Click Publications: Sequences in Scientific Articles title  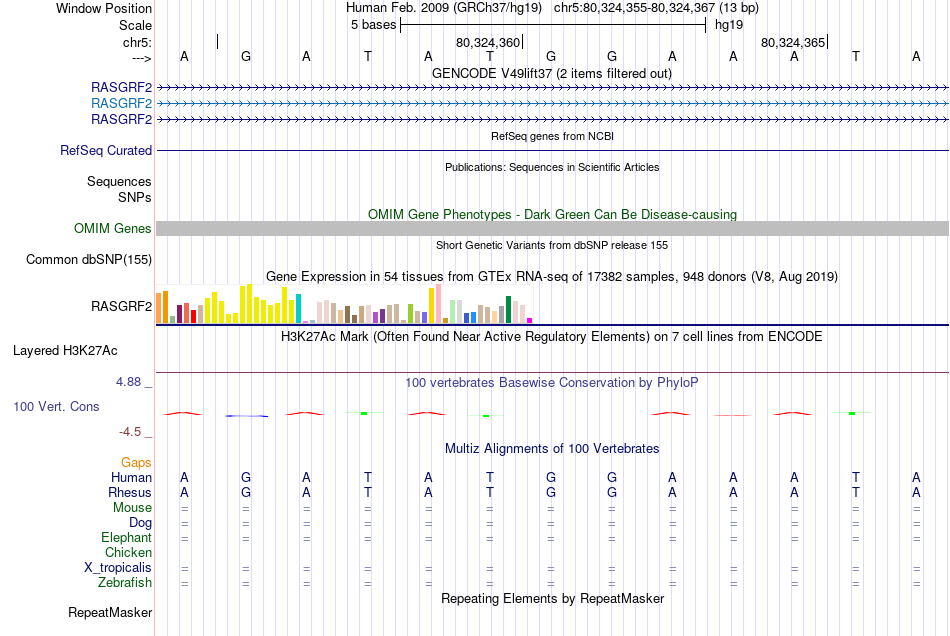552,167
